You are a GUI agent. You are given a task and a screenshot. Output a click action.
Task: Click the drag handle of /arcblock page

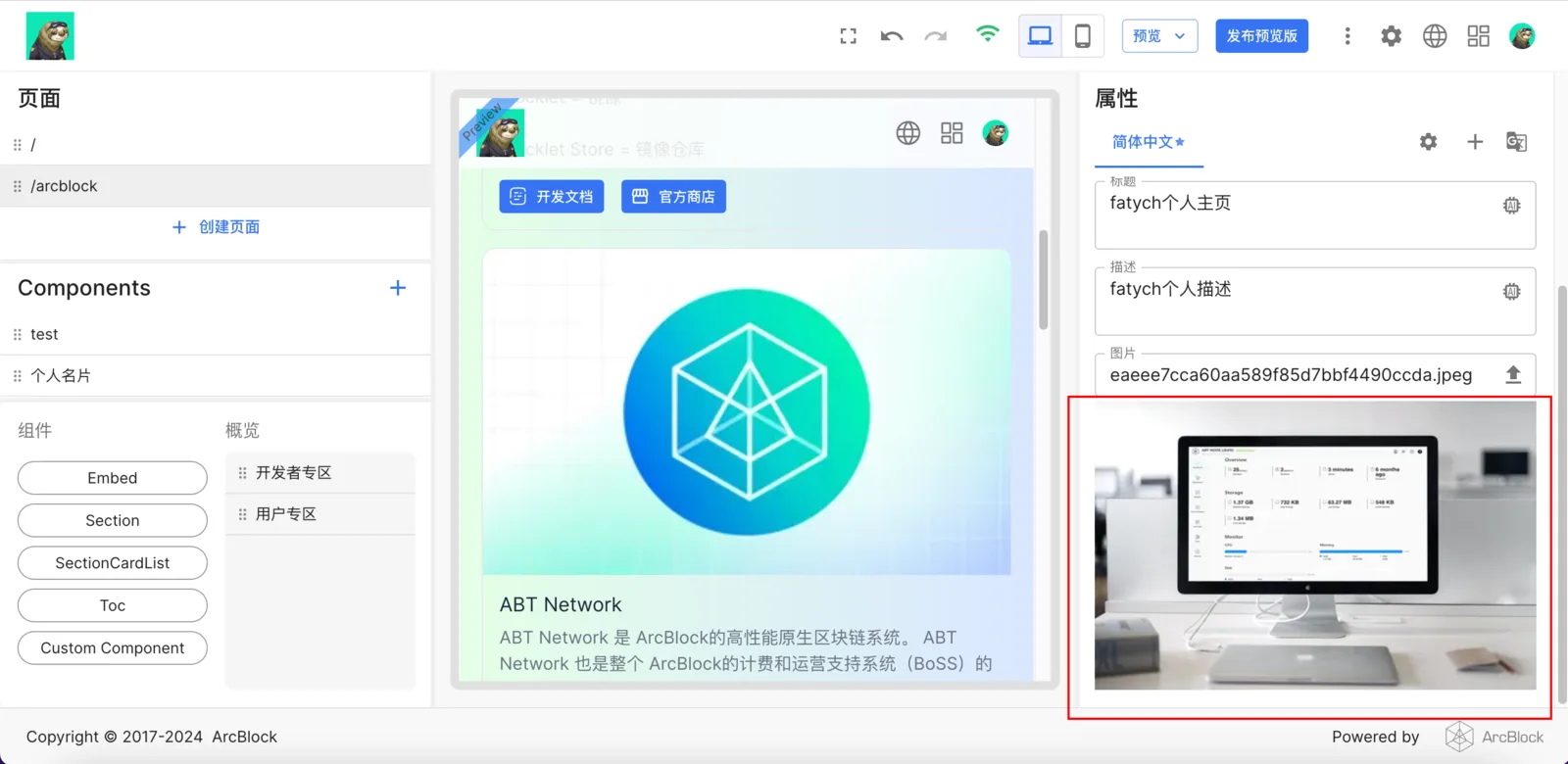coord(17,186)
